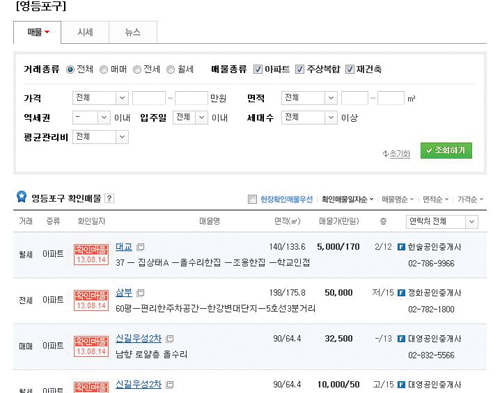
Task: Sort listings by 가격순
Action: 470,199
